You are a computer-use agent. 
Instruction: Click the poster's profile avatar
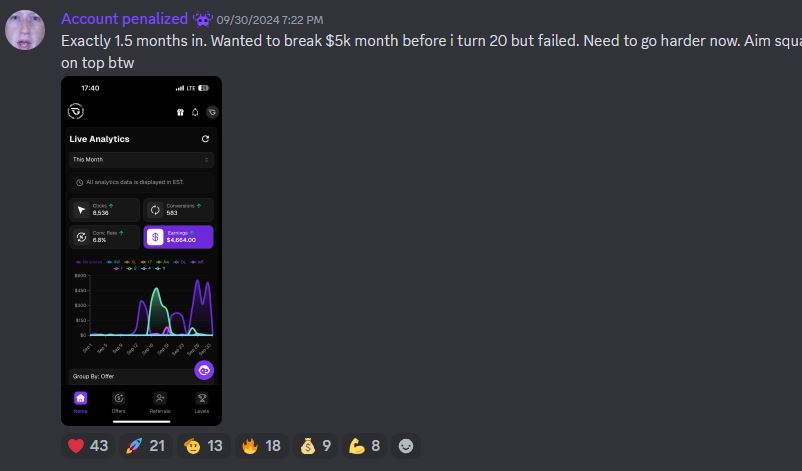click(25, 30)
